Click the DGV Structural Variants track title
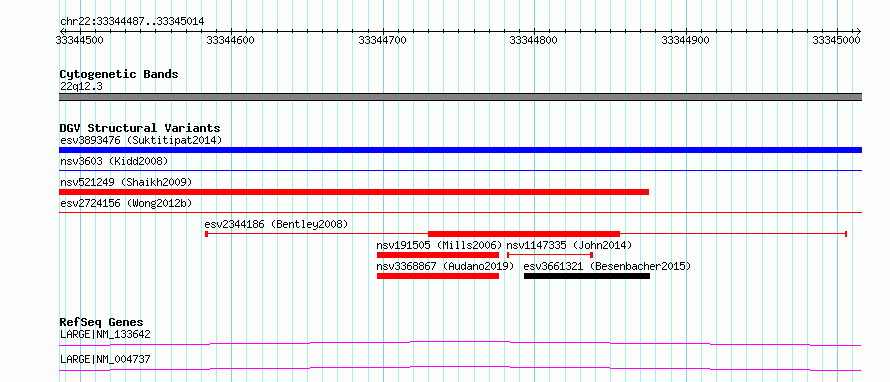Screen dimensions: 890x382 140,128
